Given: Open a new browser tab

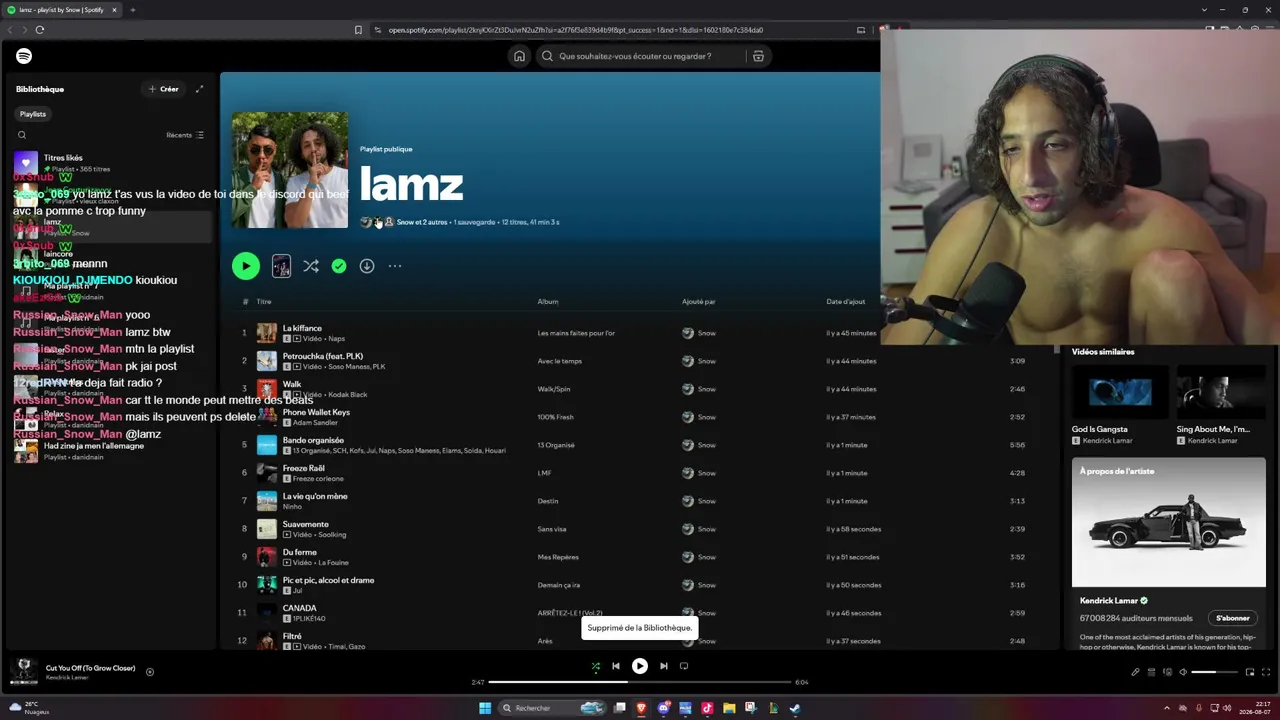Looking at the screenshot, I should coord(132,10).
